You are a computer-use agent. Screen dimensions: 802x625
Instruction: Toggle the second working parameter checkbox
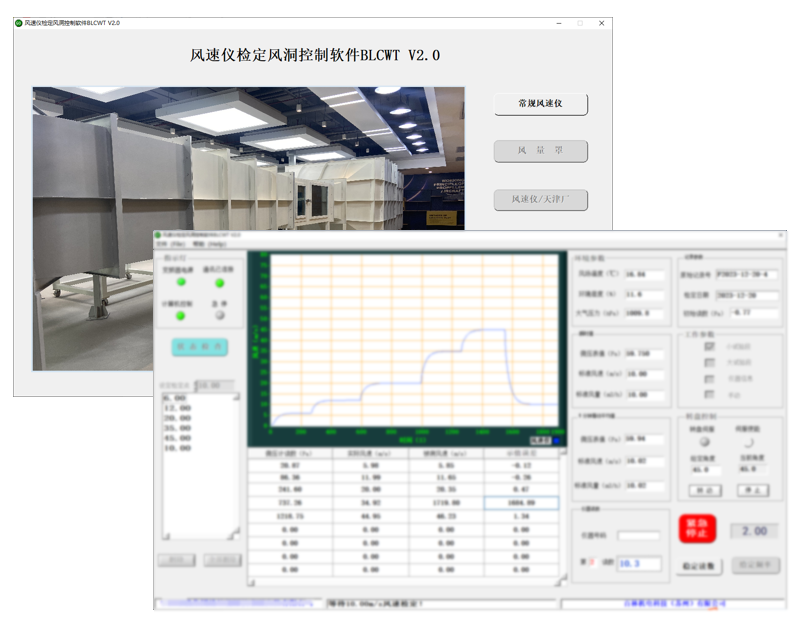point(710,362)
